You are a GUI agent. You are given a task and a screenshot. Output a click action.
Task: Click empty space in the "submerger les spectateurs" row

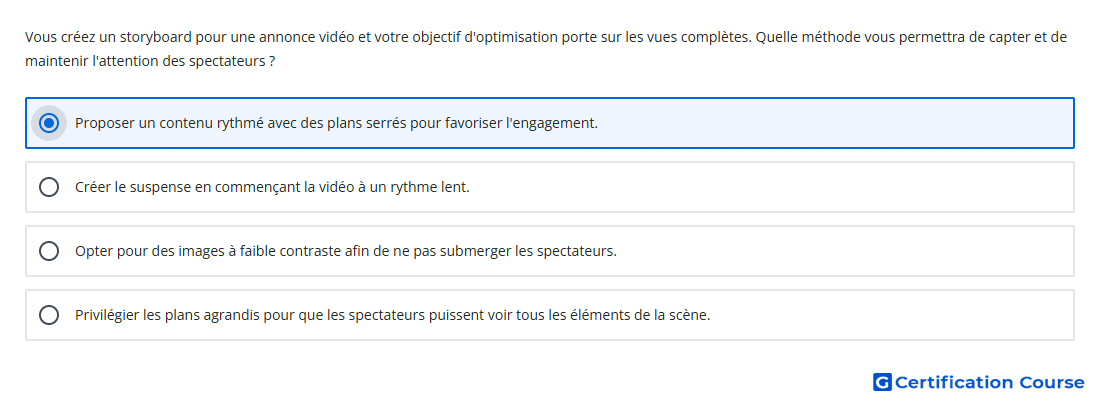click(842, 251)
